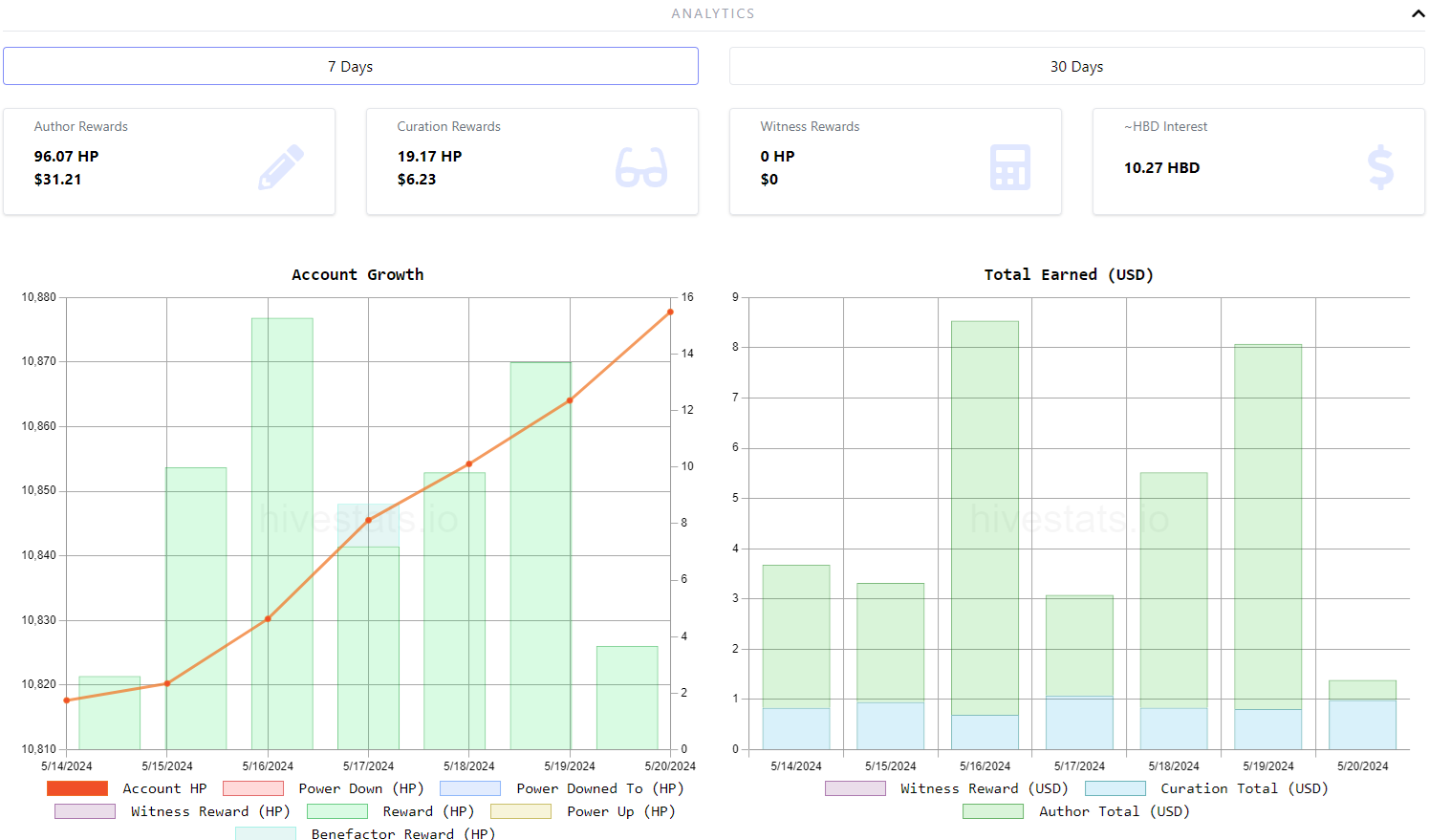Toggle the Curation Total (USD) legend swatch
Viewport: 1429px width, 840px height.
(x=1115, y=788)
